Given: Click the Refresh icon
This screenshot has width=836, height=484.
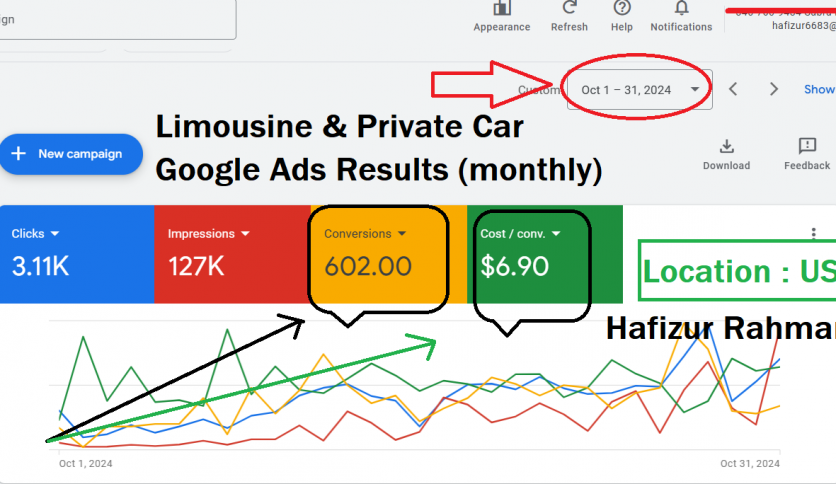Looking at the screenshot, I should (x=569, y=7).
